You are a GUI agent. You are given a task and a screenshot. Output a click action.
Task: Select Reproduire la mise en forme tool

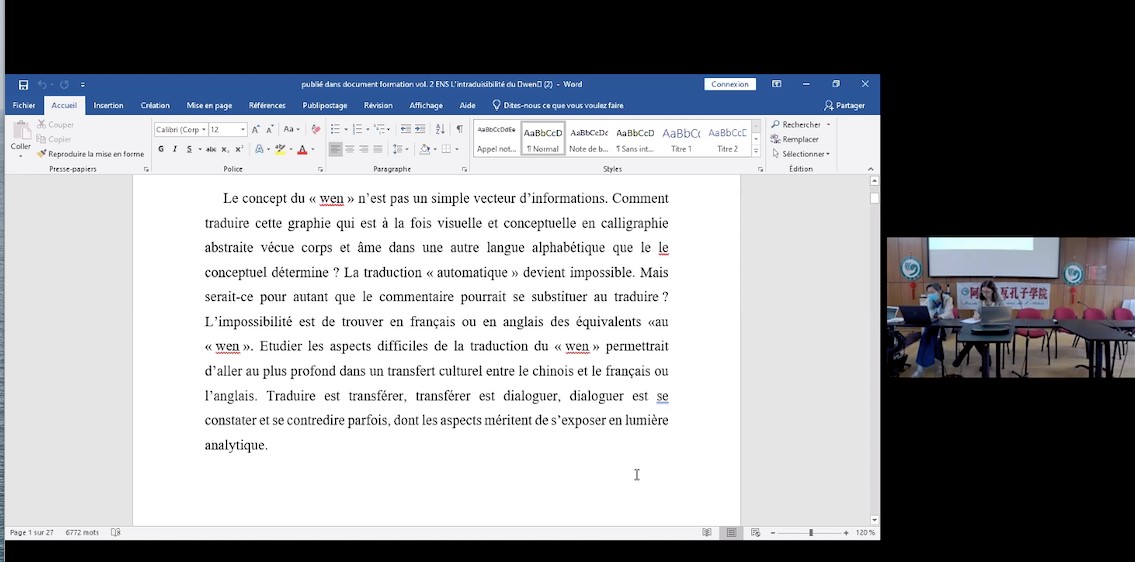[91, 154]
